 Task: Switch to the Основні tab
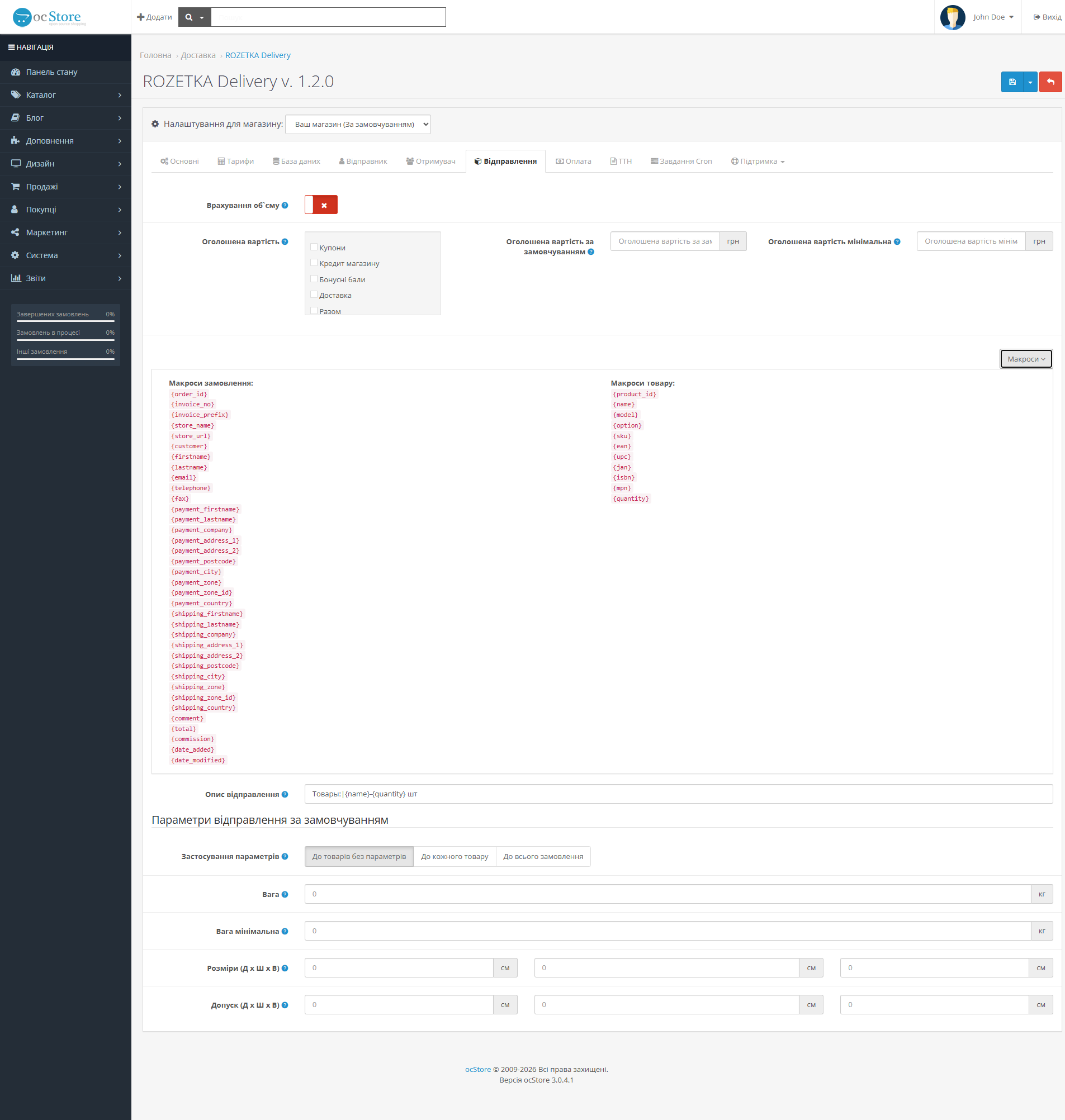point(179,161)
